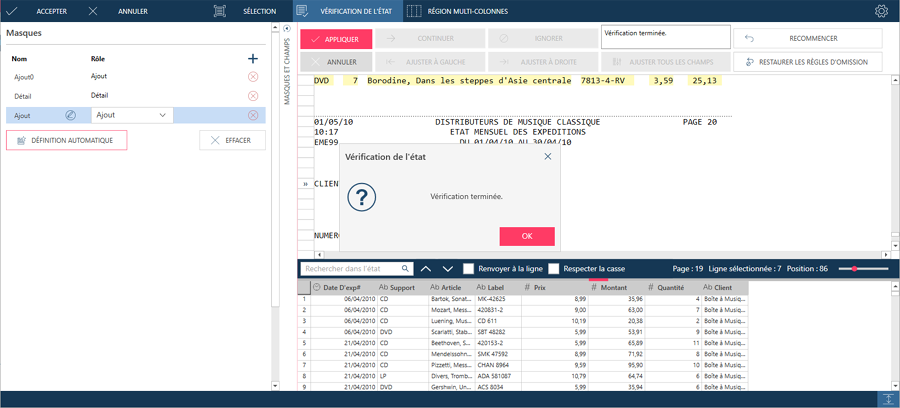The width and height of the screenshot is (900, 408).
Task: Click the date type icon in Date D'exp column
Action: (x=317, y=287)
